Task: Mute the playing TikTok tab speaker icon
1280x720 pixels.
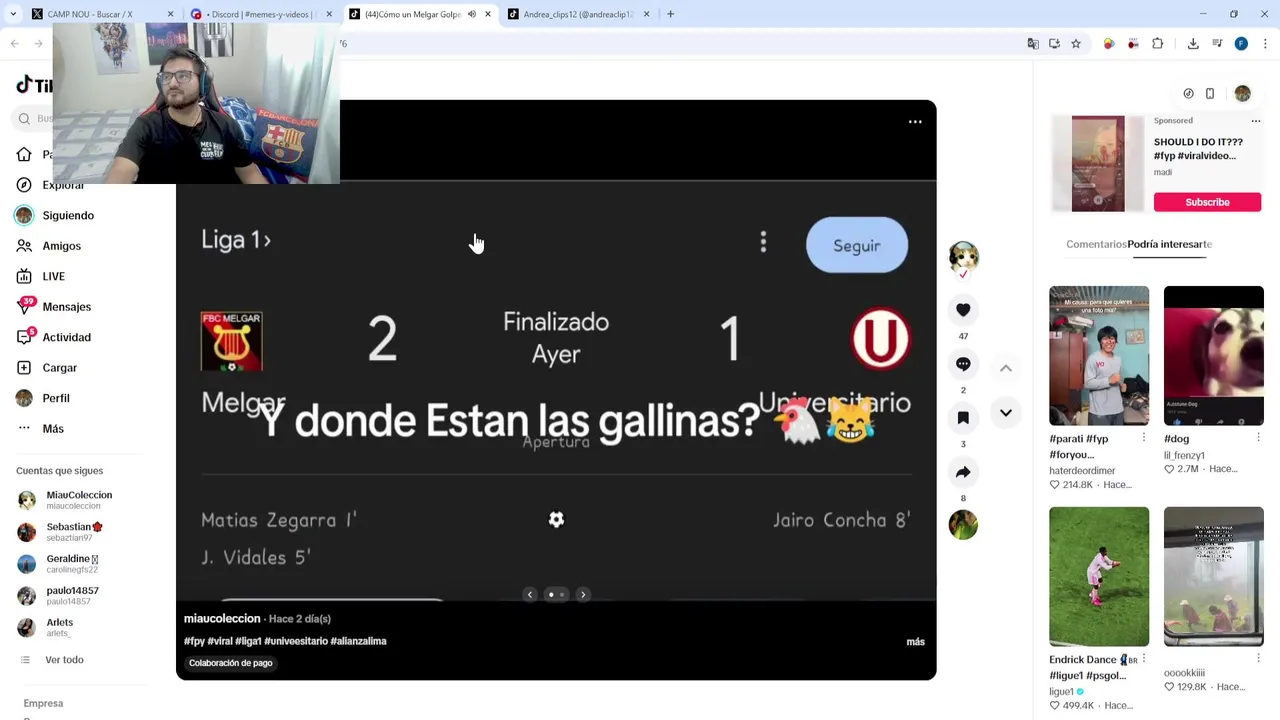Action: point(472,14)
